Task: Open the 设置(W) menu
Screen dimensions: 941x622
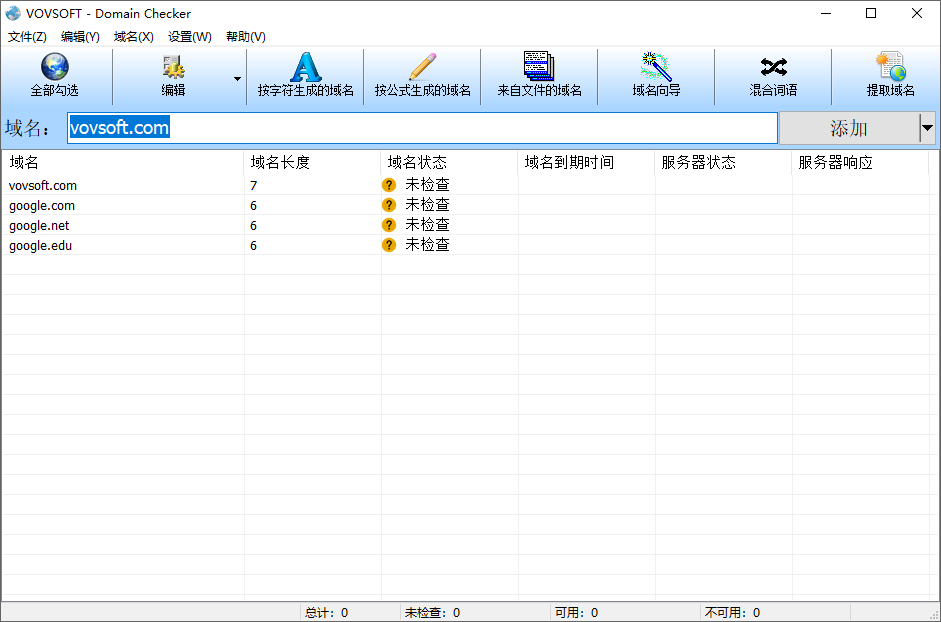Action: tap(190, 37)
